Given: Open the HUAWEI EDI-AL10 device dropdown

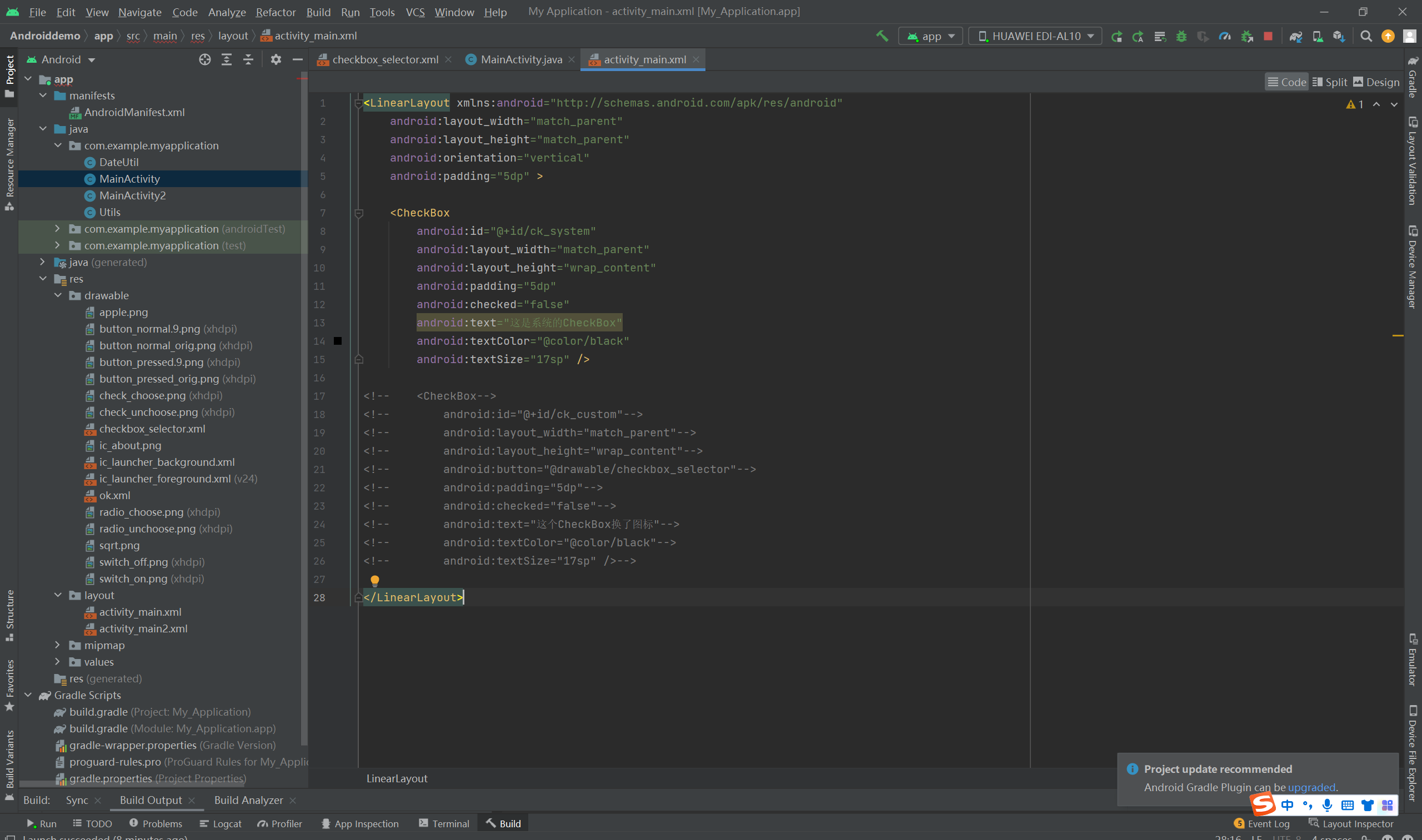Looking at the screenshot, I should [x=1035, y=36].
